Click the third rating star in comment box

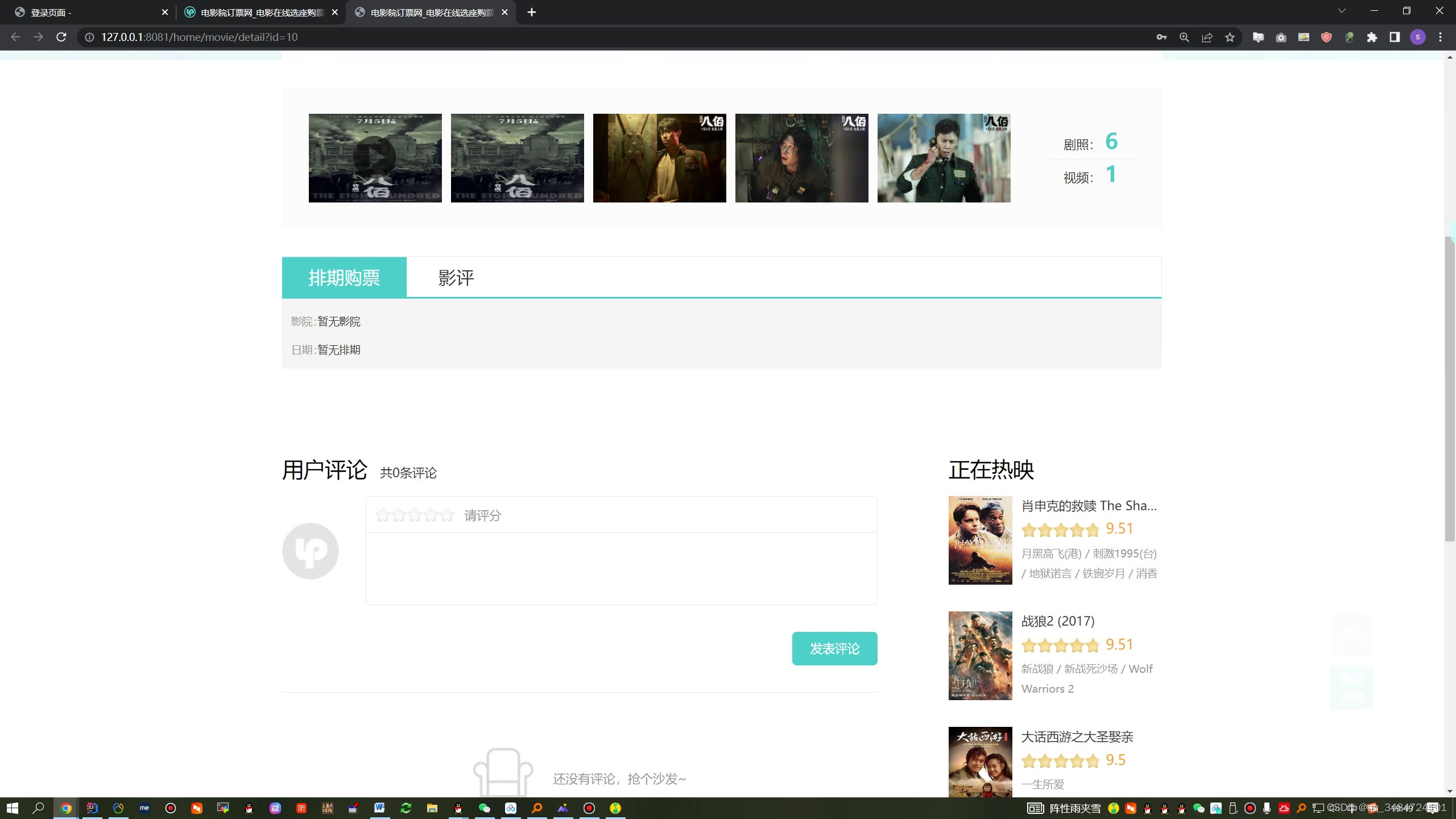pos(415,515)
